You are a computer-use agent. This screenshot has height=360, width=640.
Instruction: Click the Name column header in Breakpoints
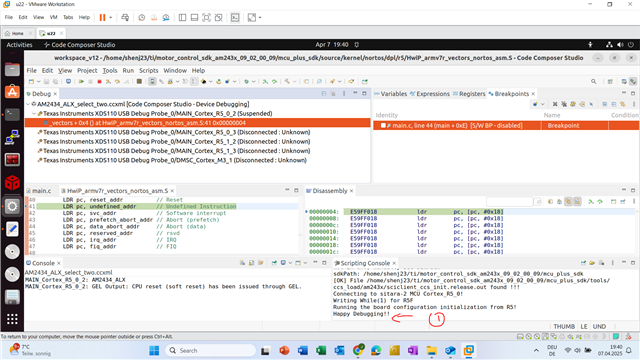point(552,115)
